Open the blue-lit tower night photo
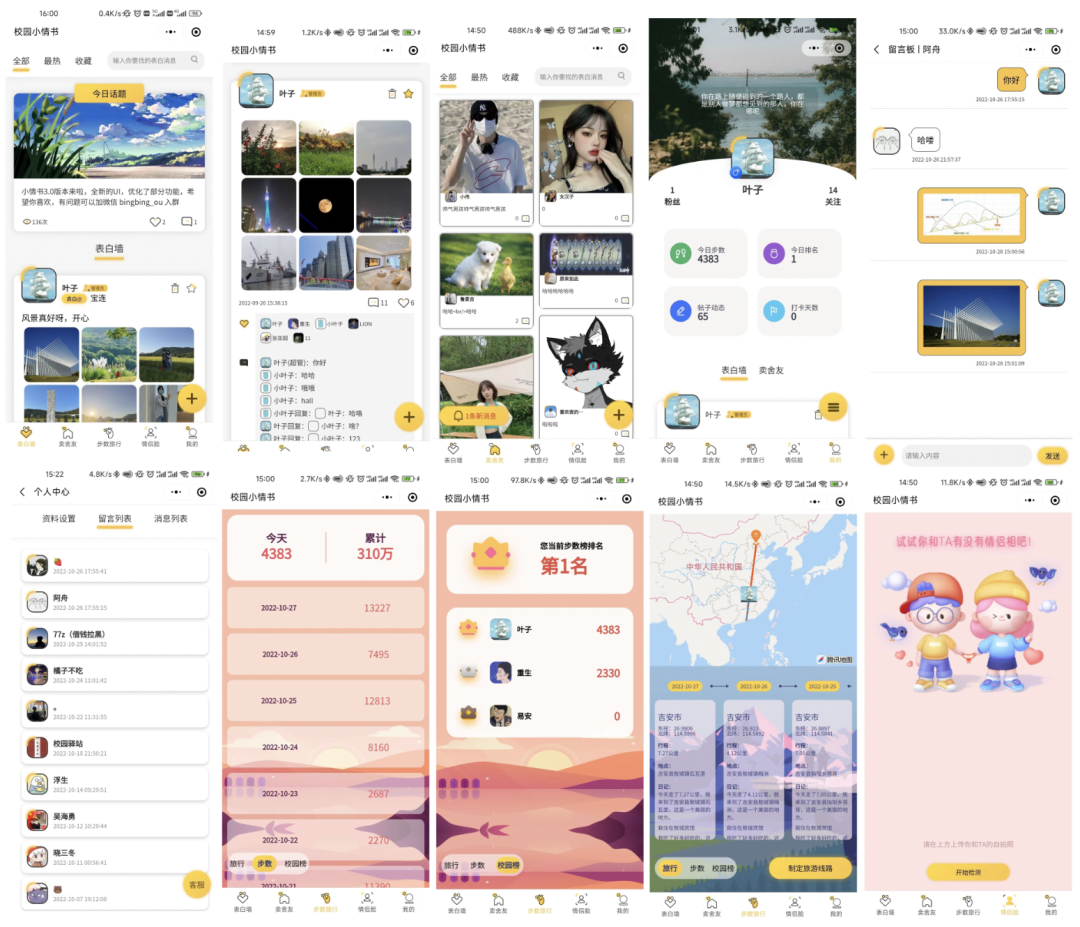Viewport: 1080px width, 927px height. coord(269,205)
